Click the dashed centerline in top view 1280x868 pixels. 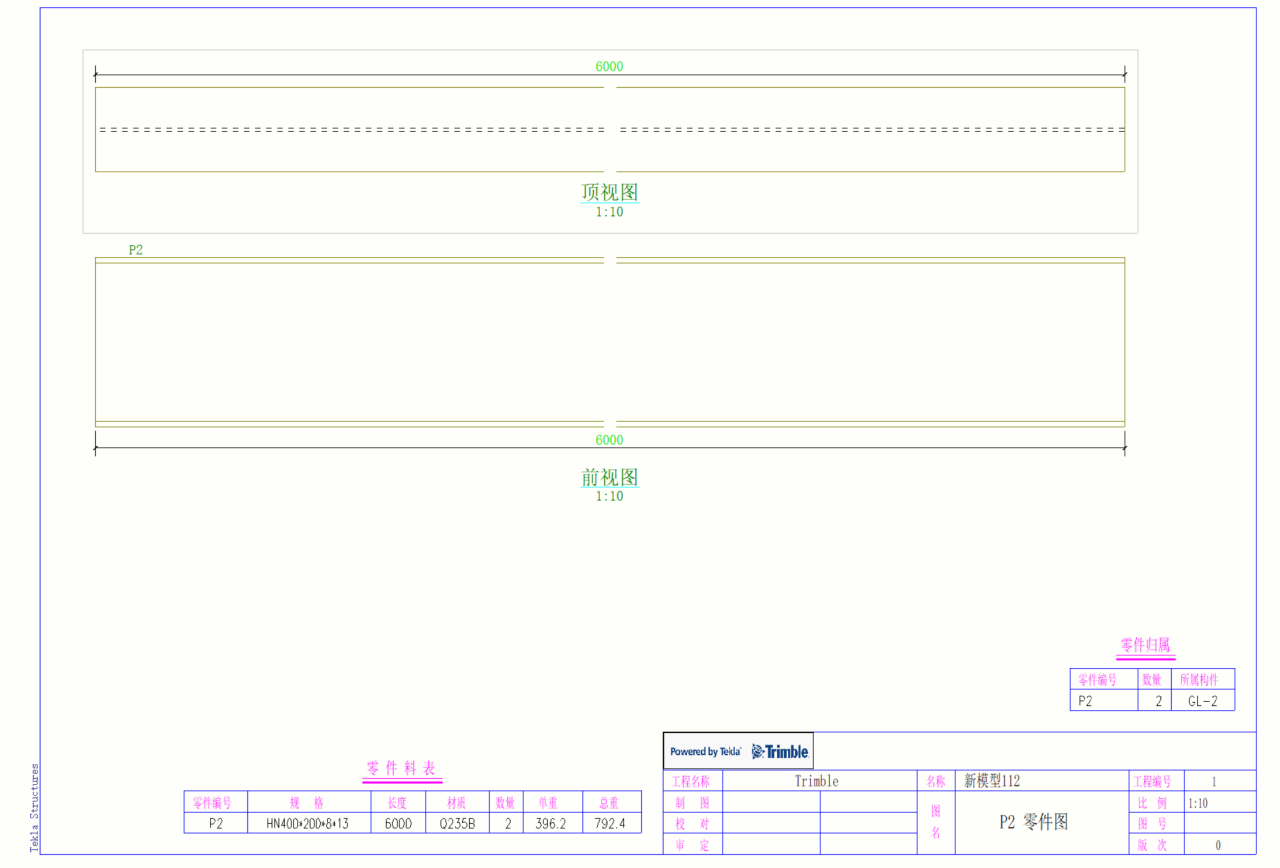coord(350,130)
